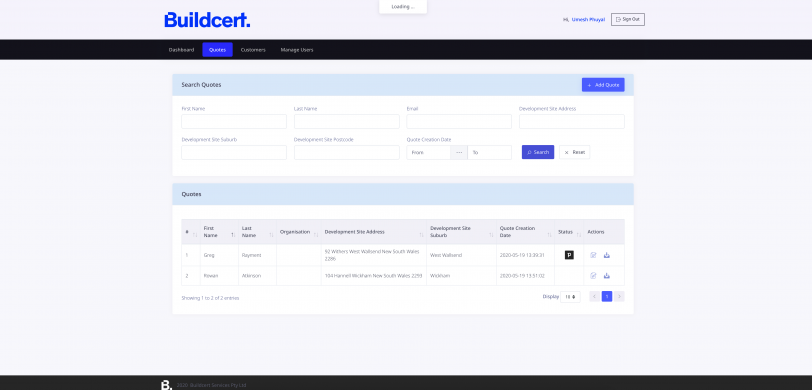Click the date 2020-05-19 13:51:02

522,276
